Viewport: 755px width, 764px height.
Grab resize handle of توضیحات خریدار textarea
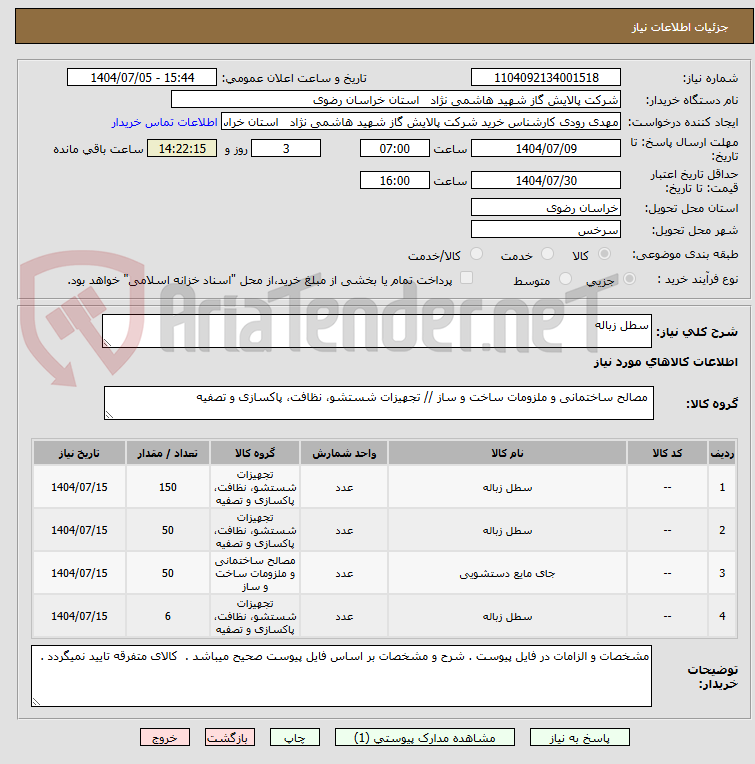[x=36, y=702]
